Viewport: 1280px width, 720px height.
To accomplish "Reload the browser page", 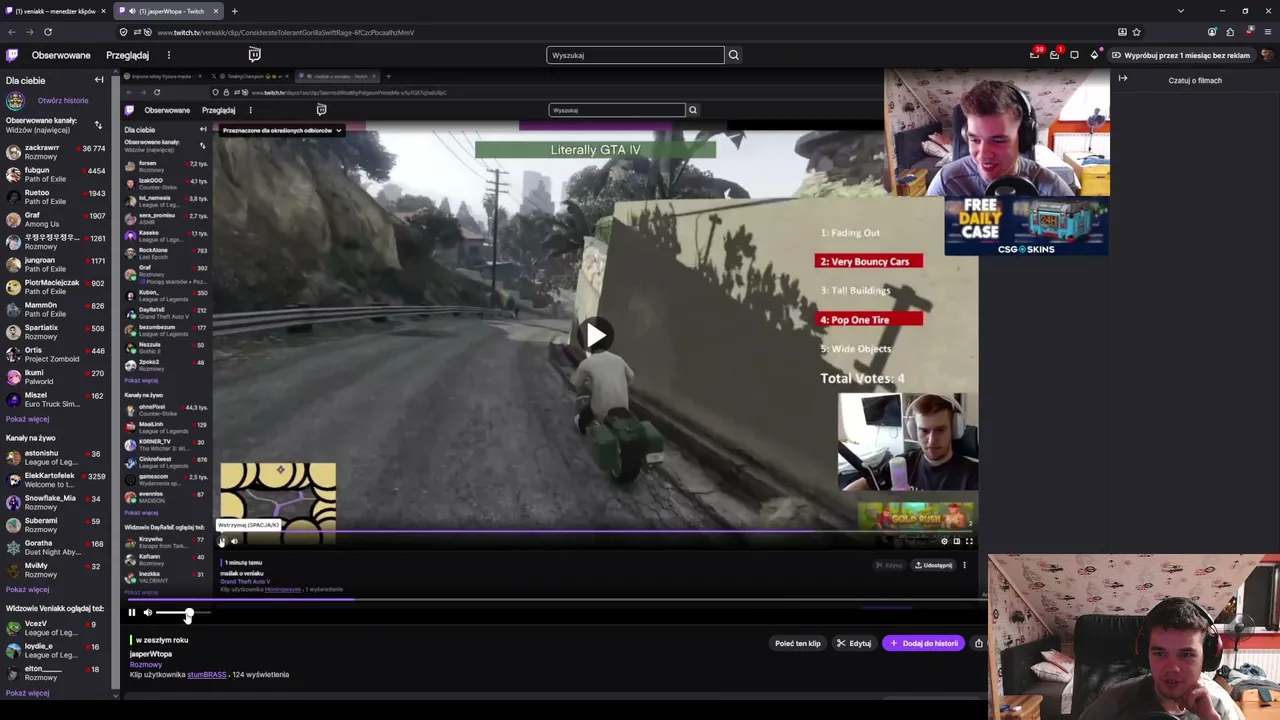I will coord(47,32).
